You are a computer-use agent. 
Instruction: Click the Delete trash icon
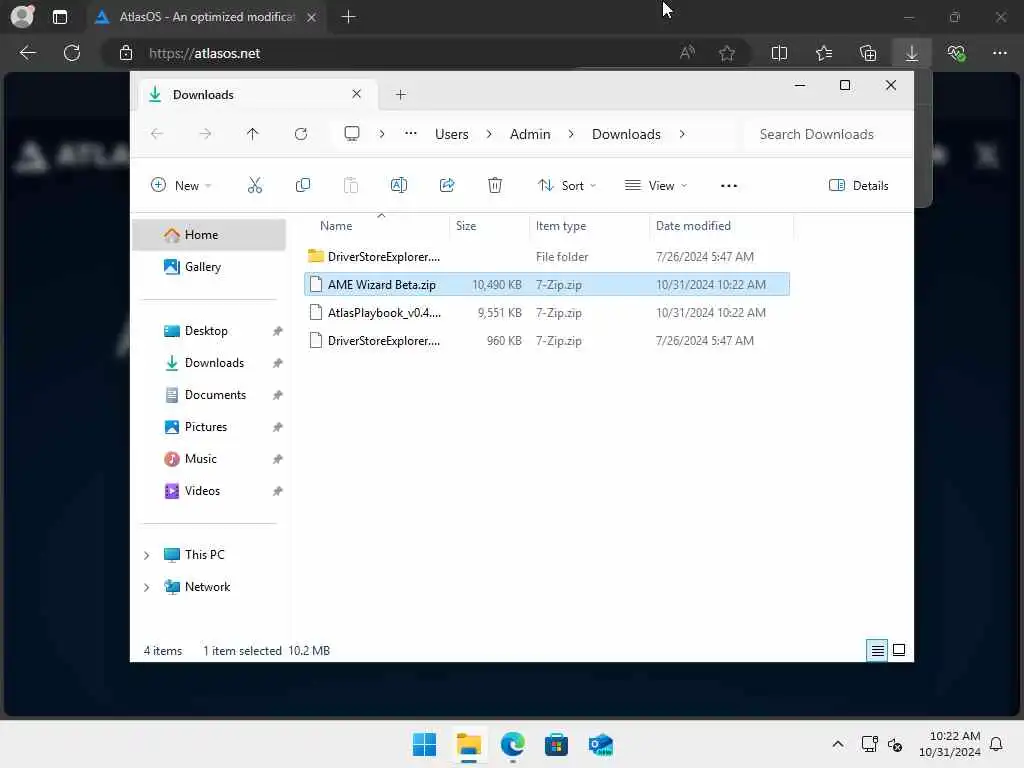[495, 185]
